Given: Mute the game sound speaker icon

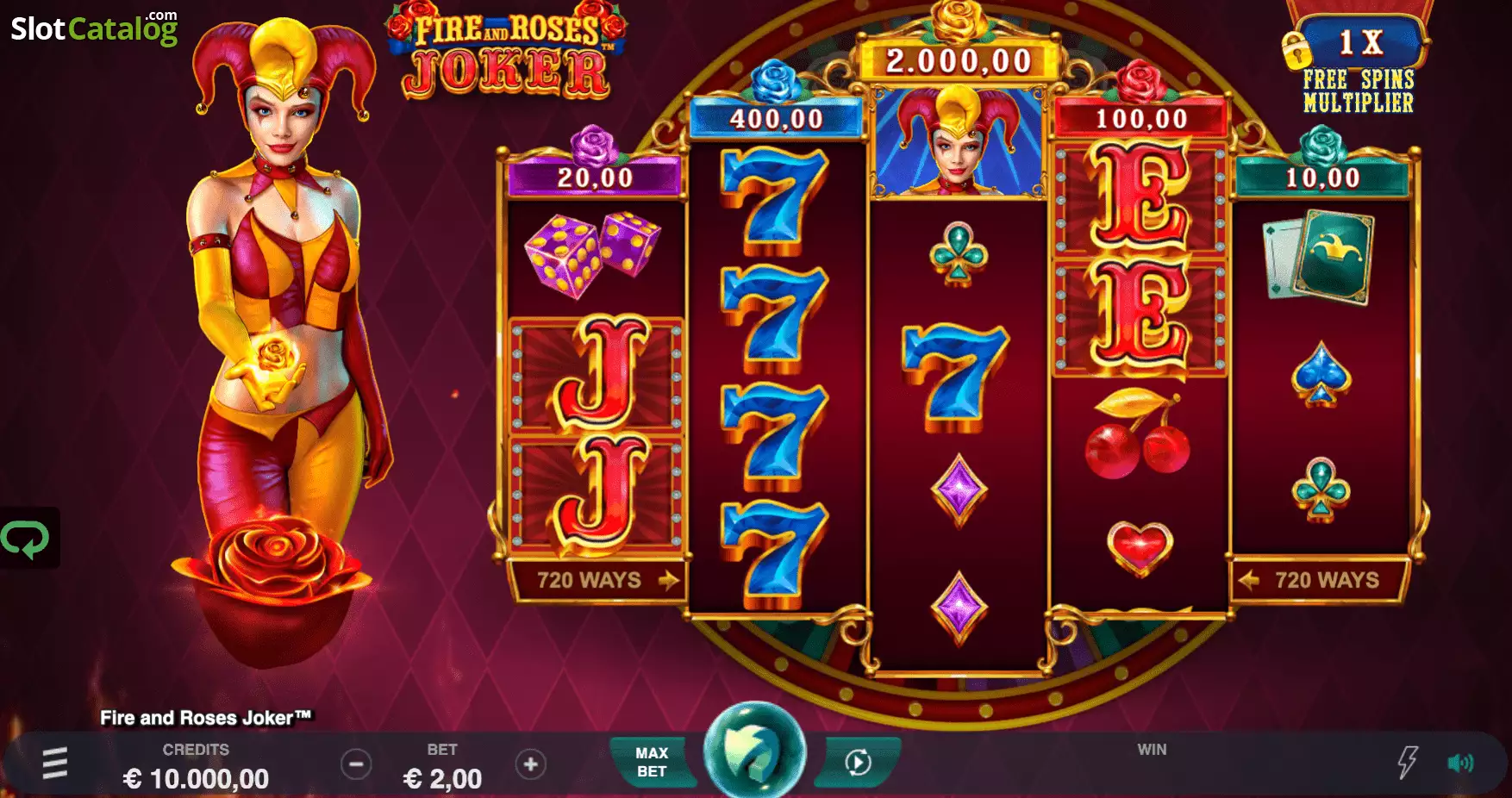Looking at the screenshot, I should (1460, 763).
